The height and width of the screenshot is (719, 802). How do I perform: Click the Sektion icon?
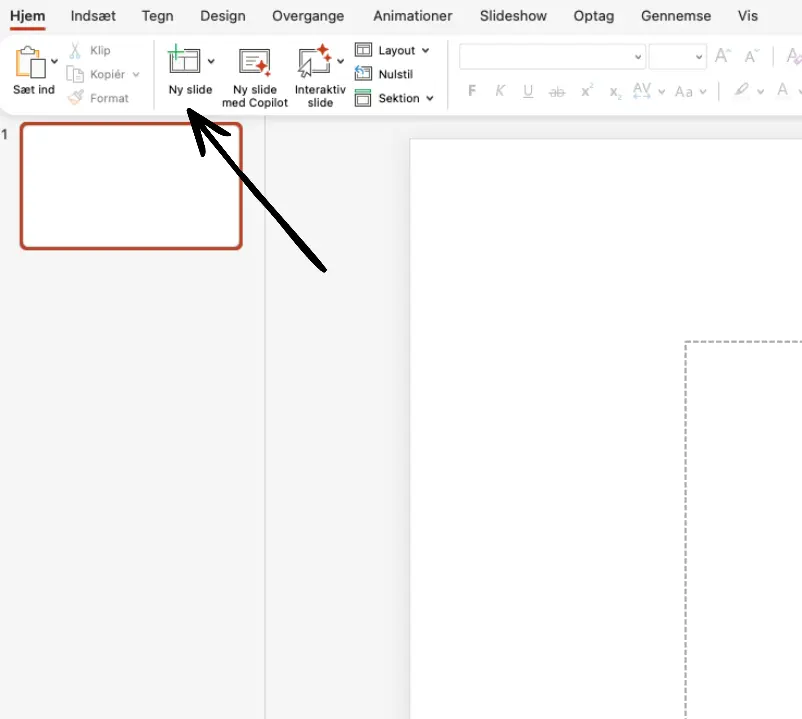[x=363, y=98]
